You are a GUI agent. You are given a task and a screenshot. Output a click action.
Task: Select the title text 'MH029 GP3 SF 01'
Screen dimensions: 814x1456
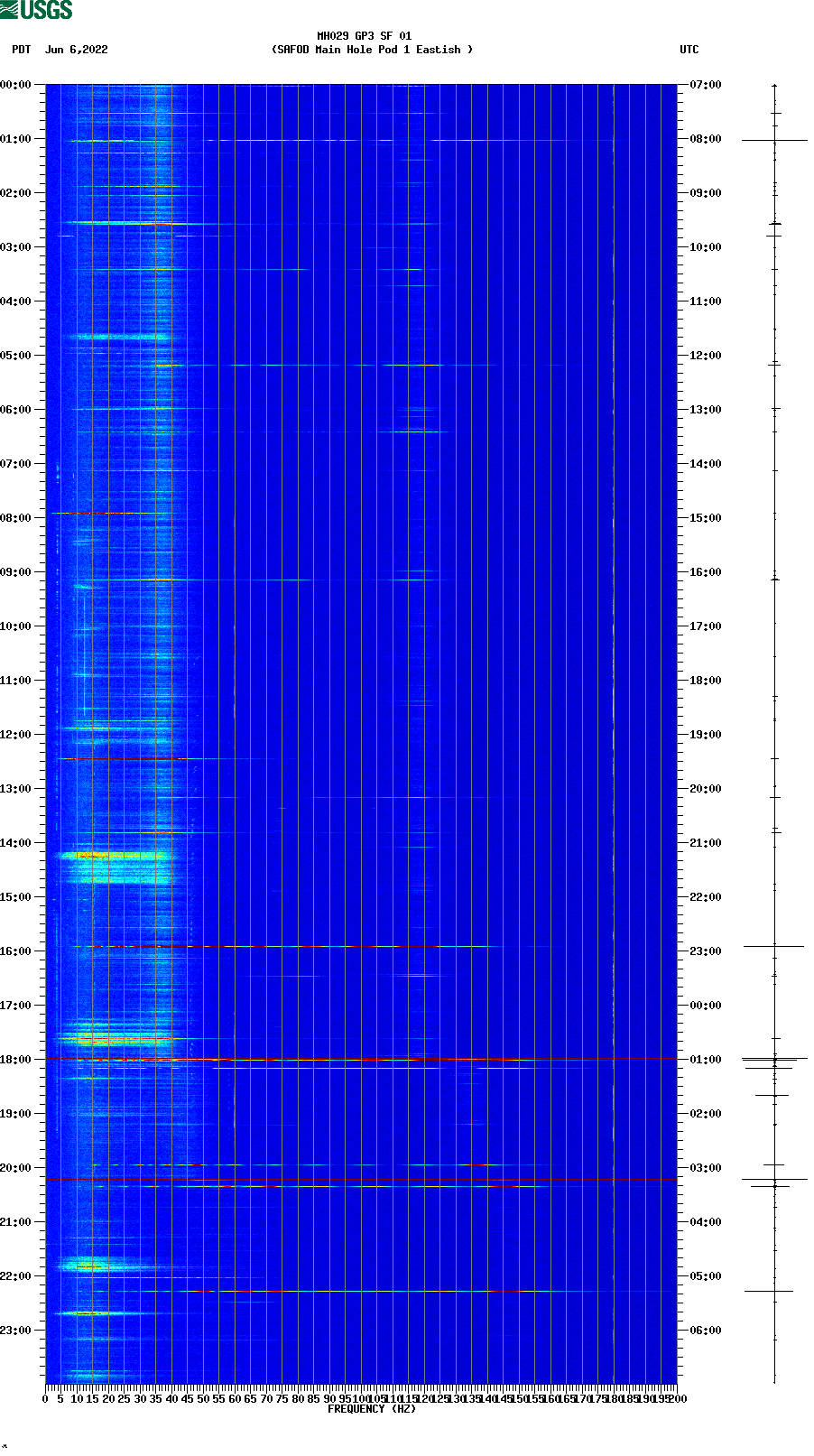click(x=364, y=36)
